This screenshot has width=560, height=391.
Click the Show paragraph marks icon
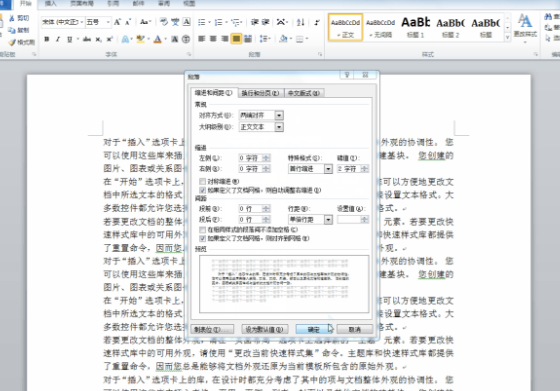[x=317, y=22]
